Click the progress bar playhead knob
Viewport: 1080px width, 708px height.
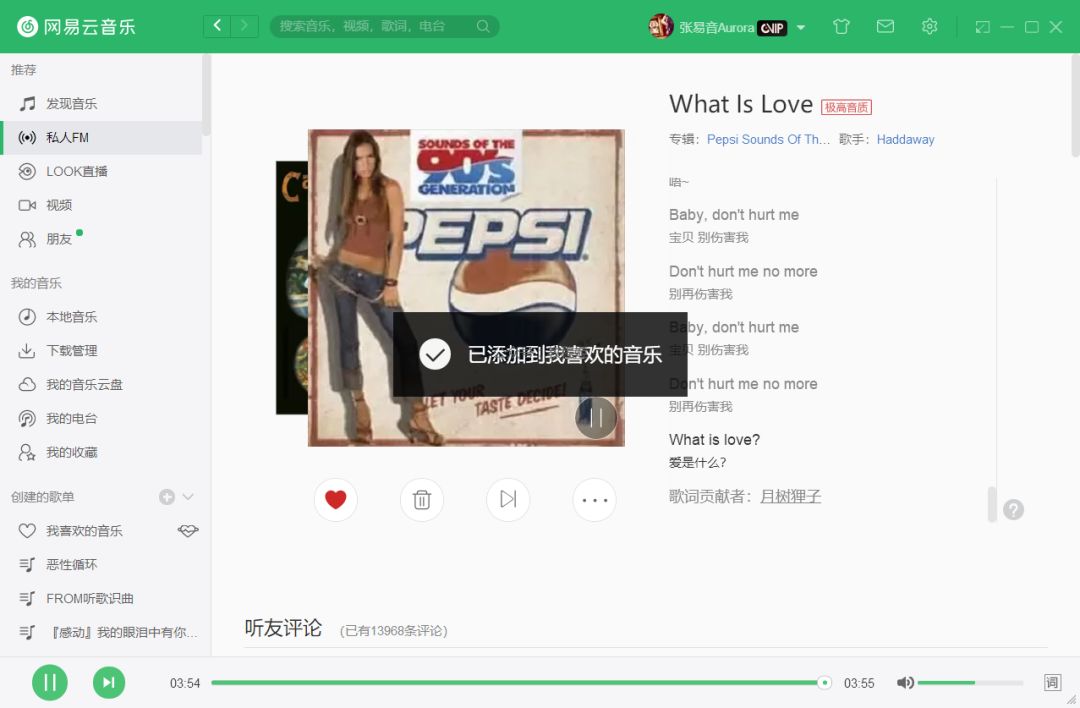[x=824, y=683]
